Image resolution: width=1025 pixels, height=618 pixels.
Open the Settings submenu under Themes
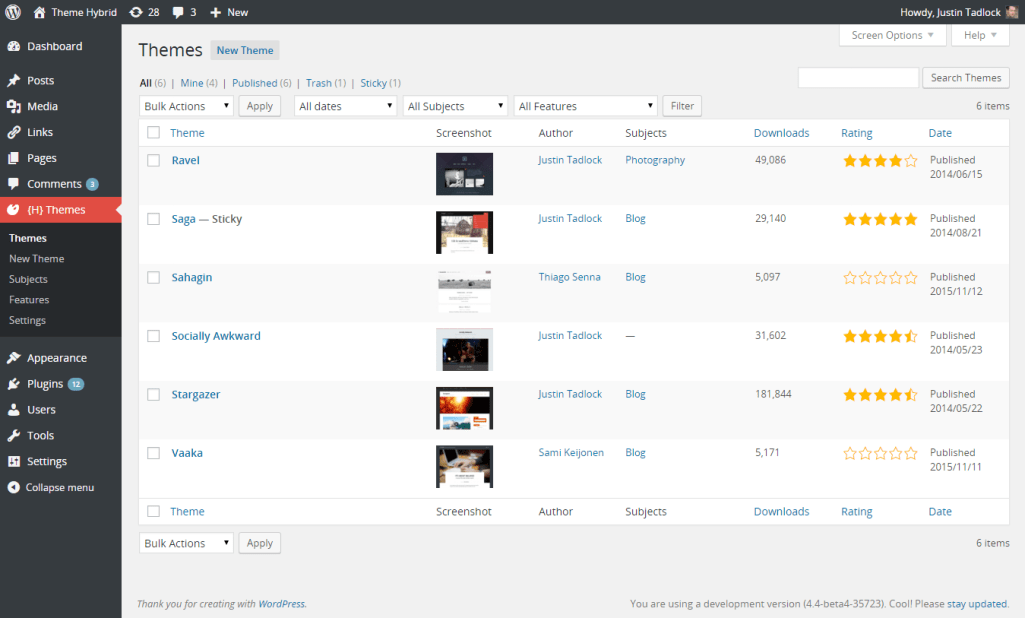[27, 320]
